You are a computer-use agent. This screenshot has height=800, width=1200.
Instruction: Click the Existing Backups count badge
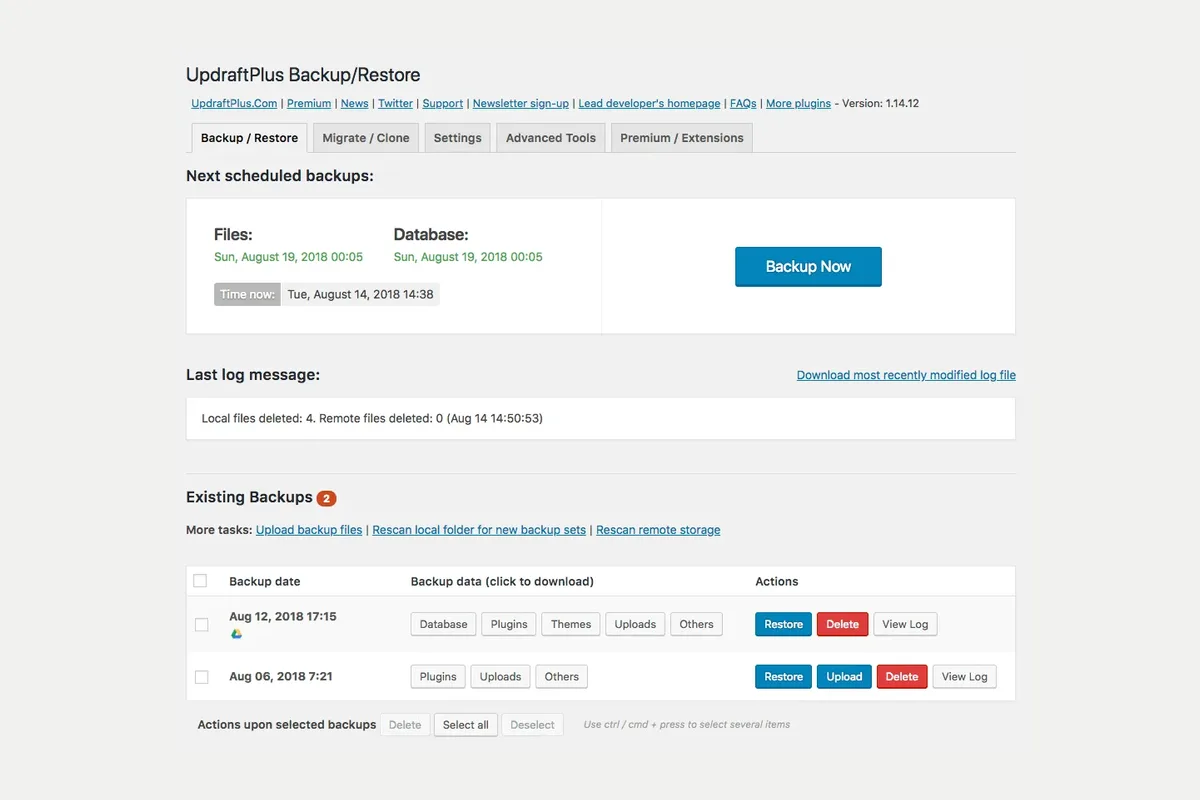[x=327, y=498]
